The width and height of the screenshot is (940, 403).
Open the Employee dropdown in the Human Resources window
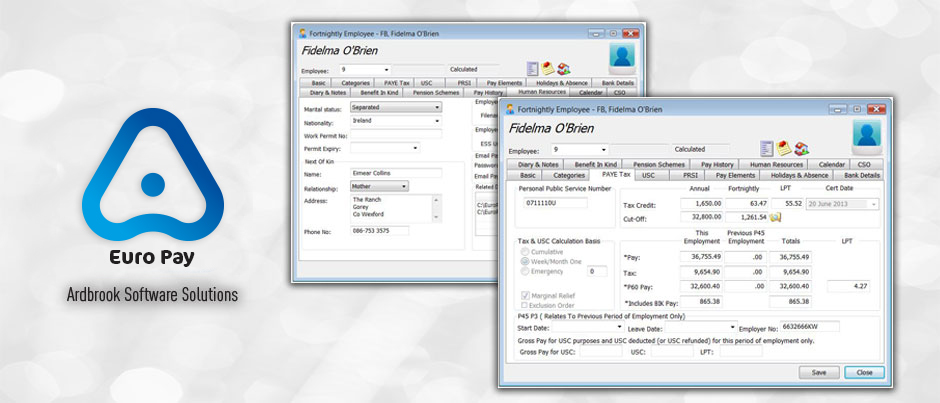tap(387, 70)
